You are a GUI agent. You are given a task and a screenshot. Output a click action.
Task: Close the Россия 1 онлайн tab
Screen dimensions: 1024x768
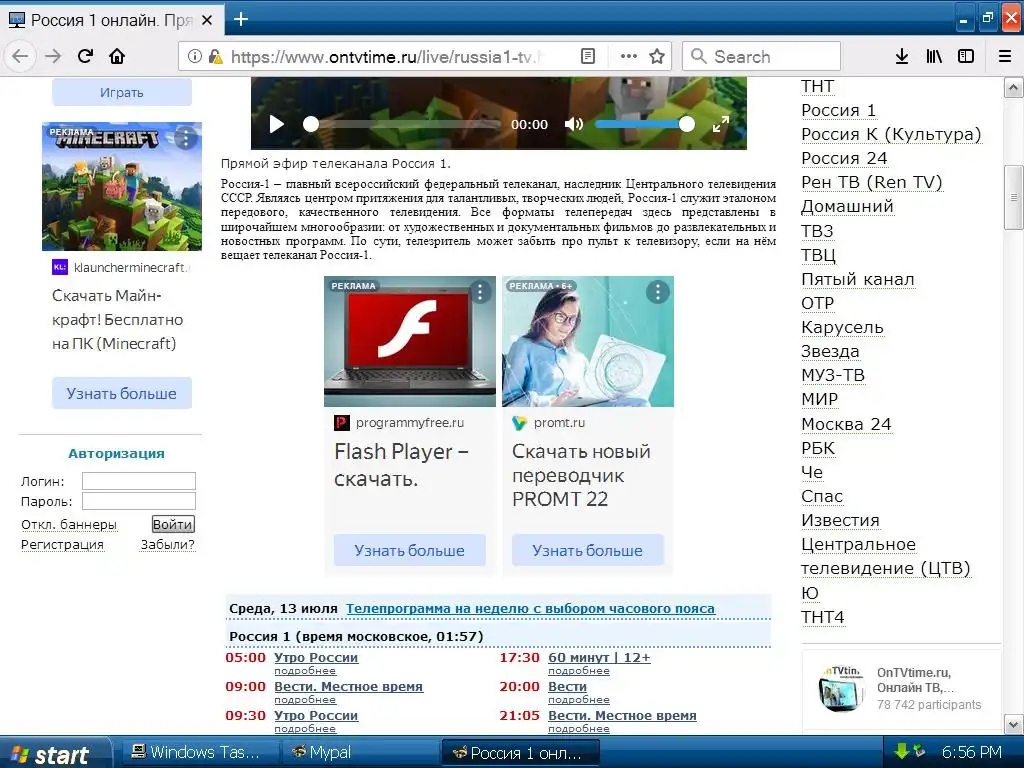tap(207, 20)
